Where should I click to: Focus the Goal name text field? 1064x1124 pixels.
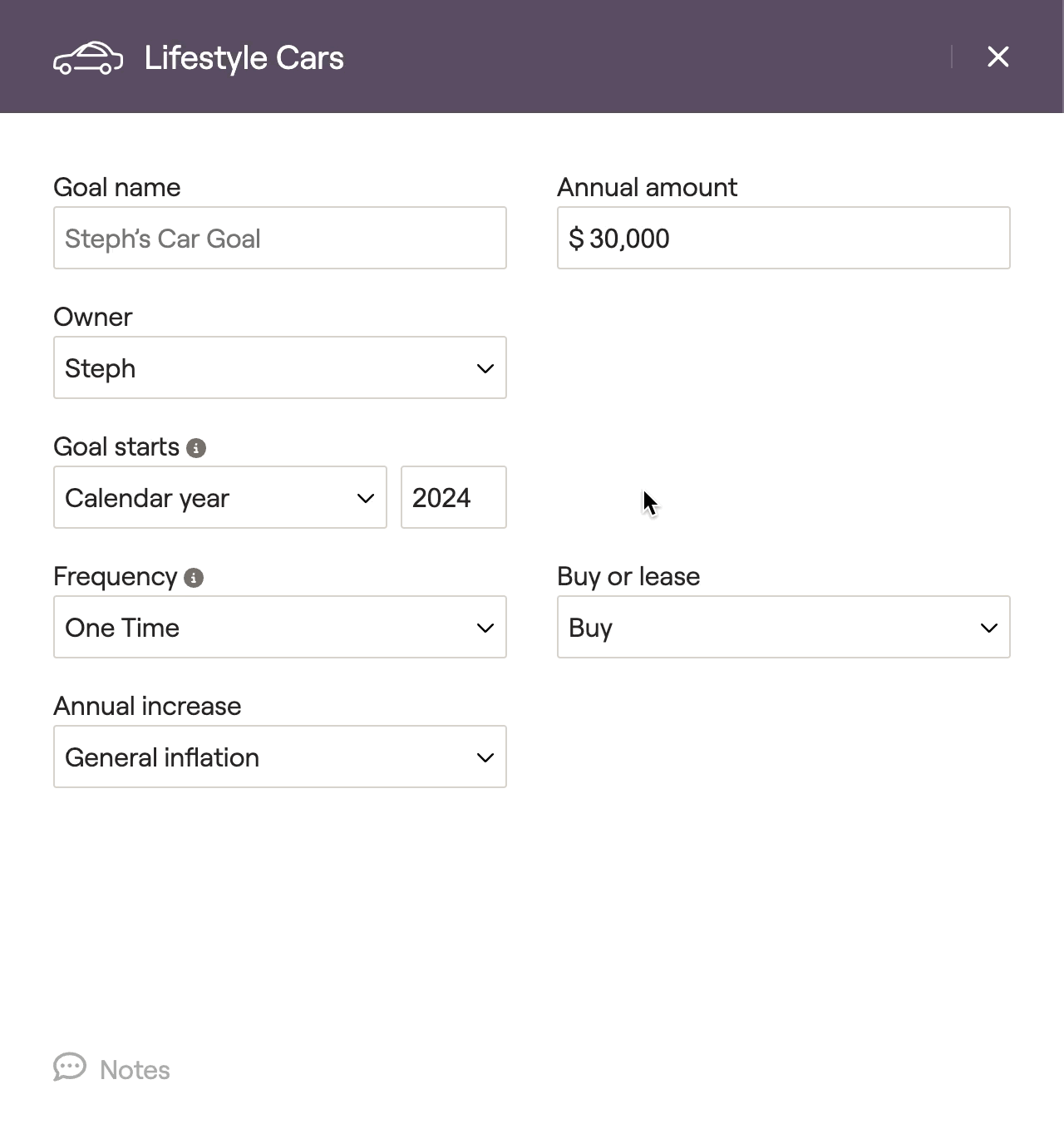point(280,238)
